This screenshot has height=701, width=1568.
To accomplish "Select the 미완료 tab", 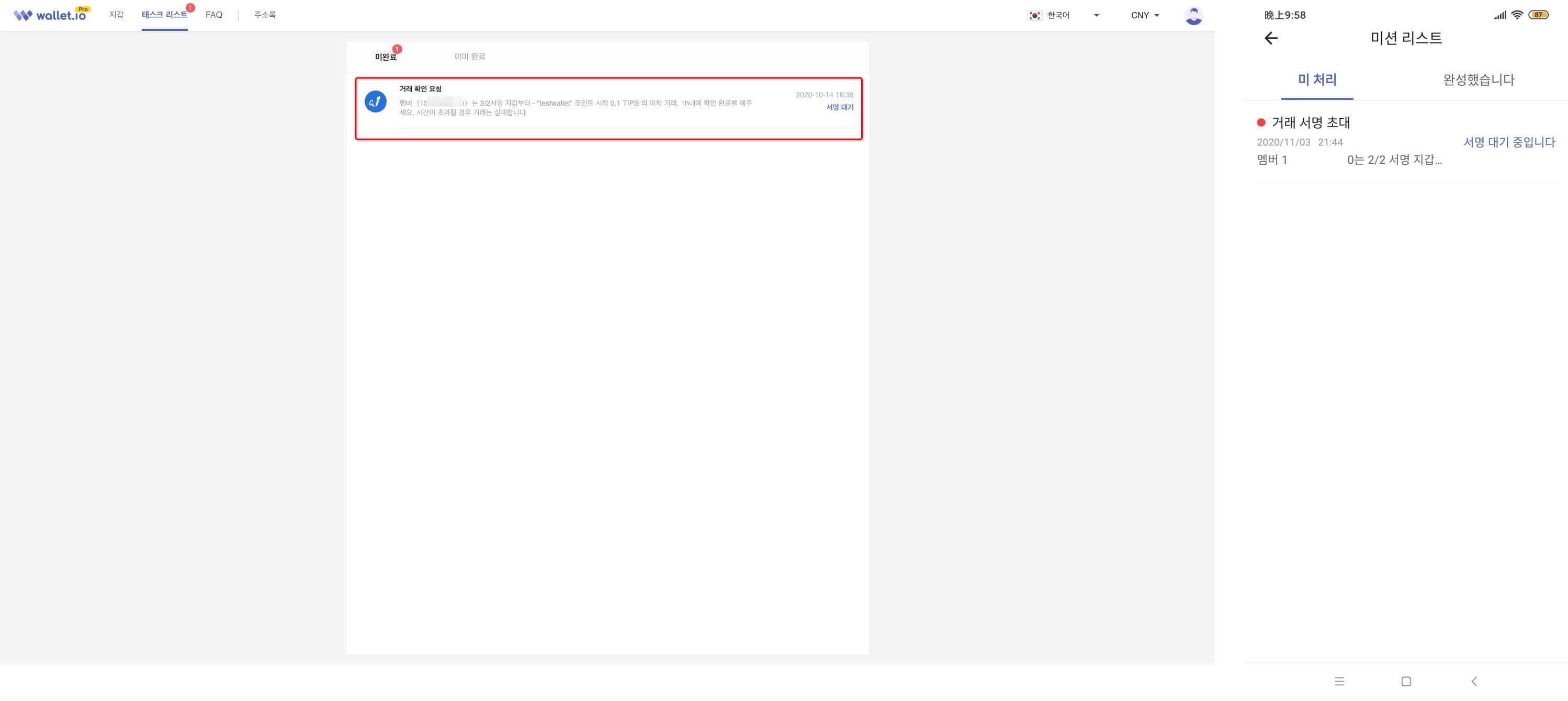I will pyautogui.click(x=385, y=56).
